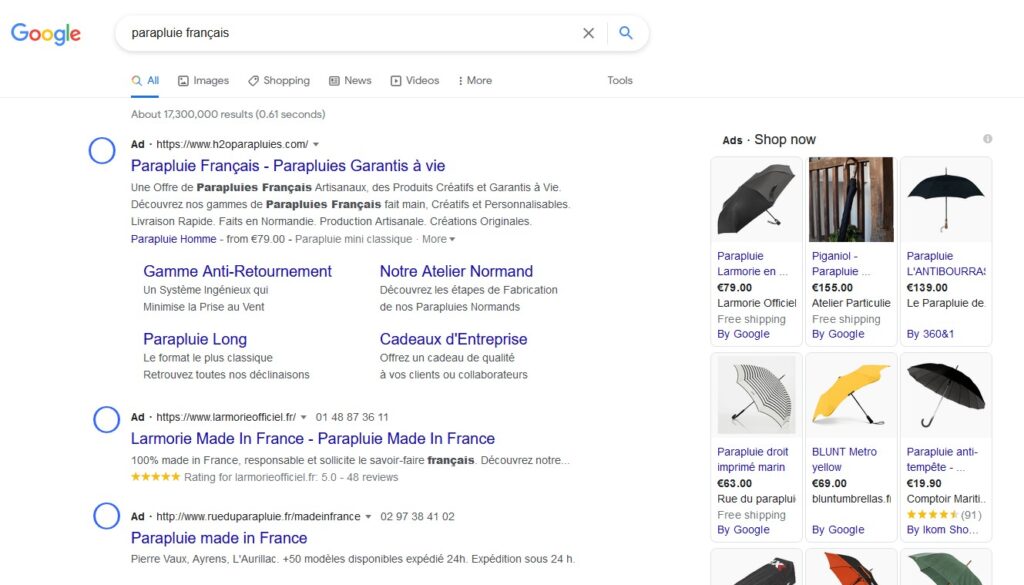The height and width of the screenshot is (585, 1024).
Task: Click the magnifying glass search button
Action: tap(626, 33)
